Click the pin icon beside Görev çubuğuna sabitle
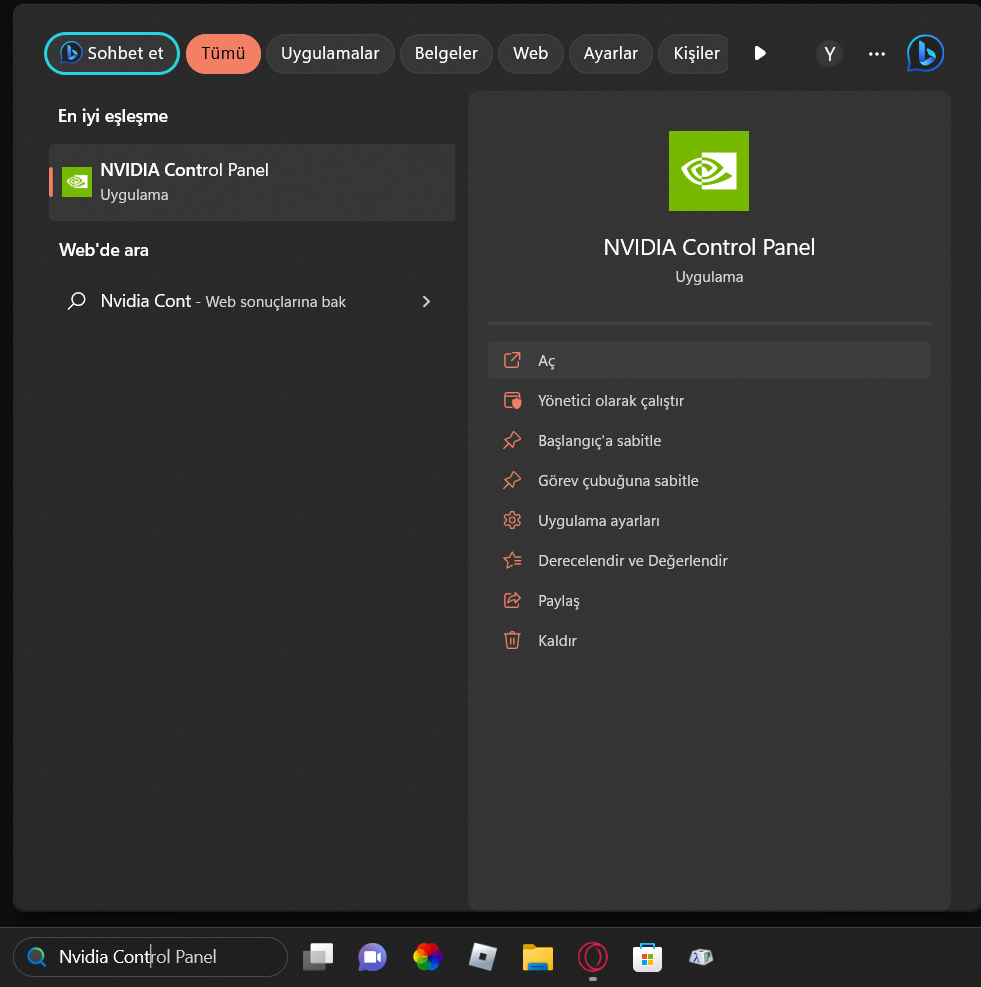The height and width of the screenshot is (987, 981). tap(512, 480)
